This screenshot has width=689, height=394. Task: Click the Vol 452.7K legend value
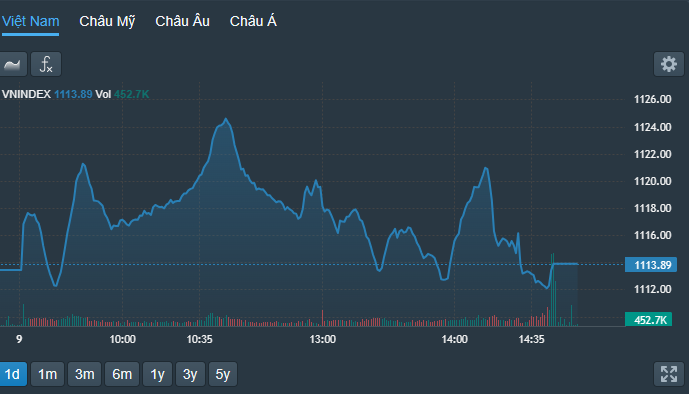tap(123, 94)
